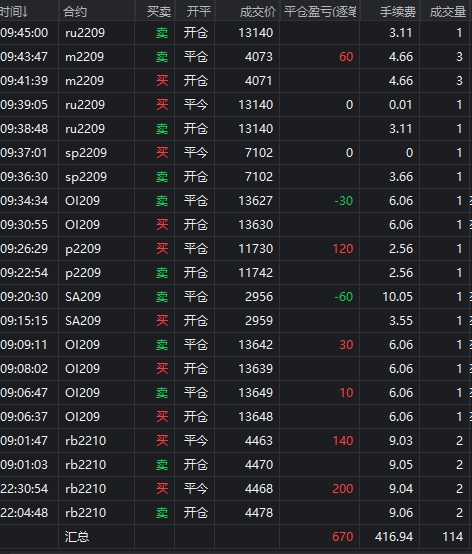Click the 汇总 summary row
Image resolution: width=472 pixels, height=554 pixels.
(235, 537)
